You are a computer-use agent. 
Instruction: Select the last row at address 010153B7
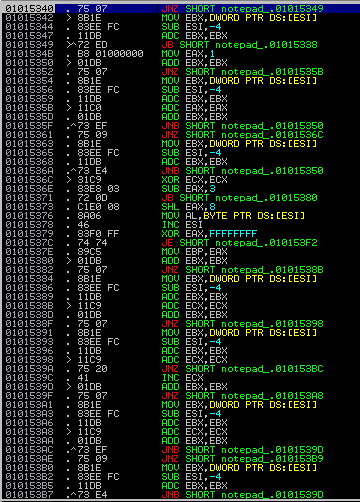[180, 494]
